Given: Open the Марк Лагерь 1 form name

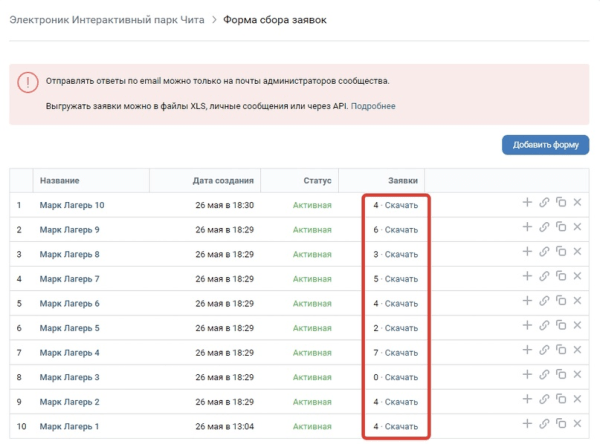Looking at the screenshot, I should pyautogui.click(x=70, y=426).
